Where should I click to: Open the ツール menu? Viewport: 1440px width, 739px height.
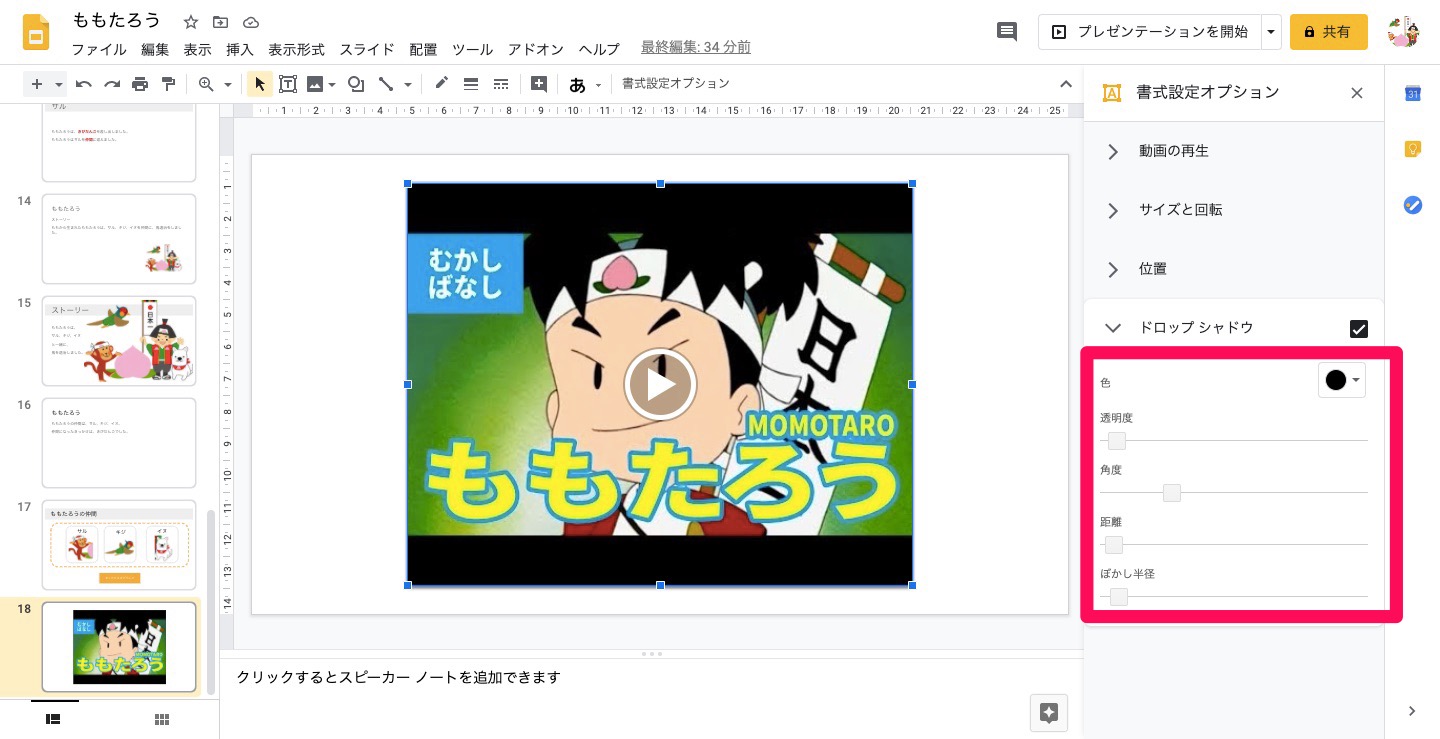click(x=472, y=49)
